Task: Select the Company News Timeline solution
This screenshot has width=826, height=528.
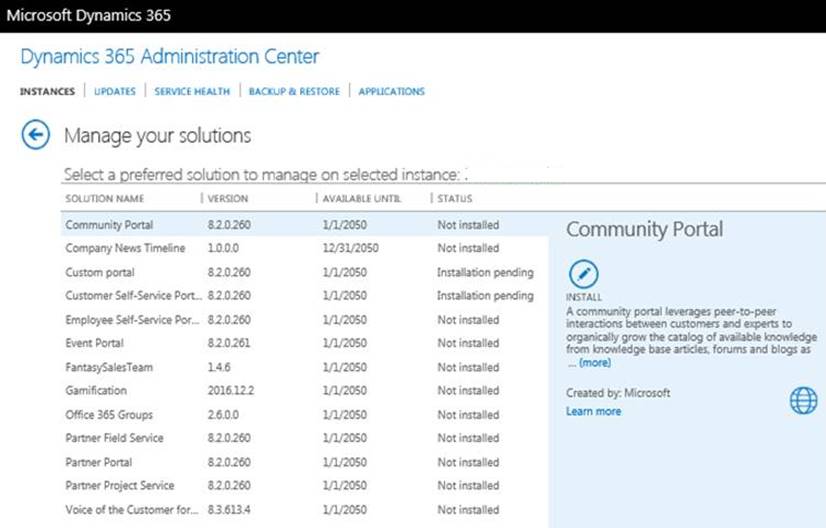Action: [x=304, y=248]
